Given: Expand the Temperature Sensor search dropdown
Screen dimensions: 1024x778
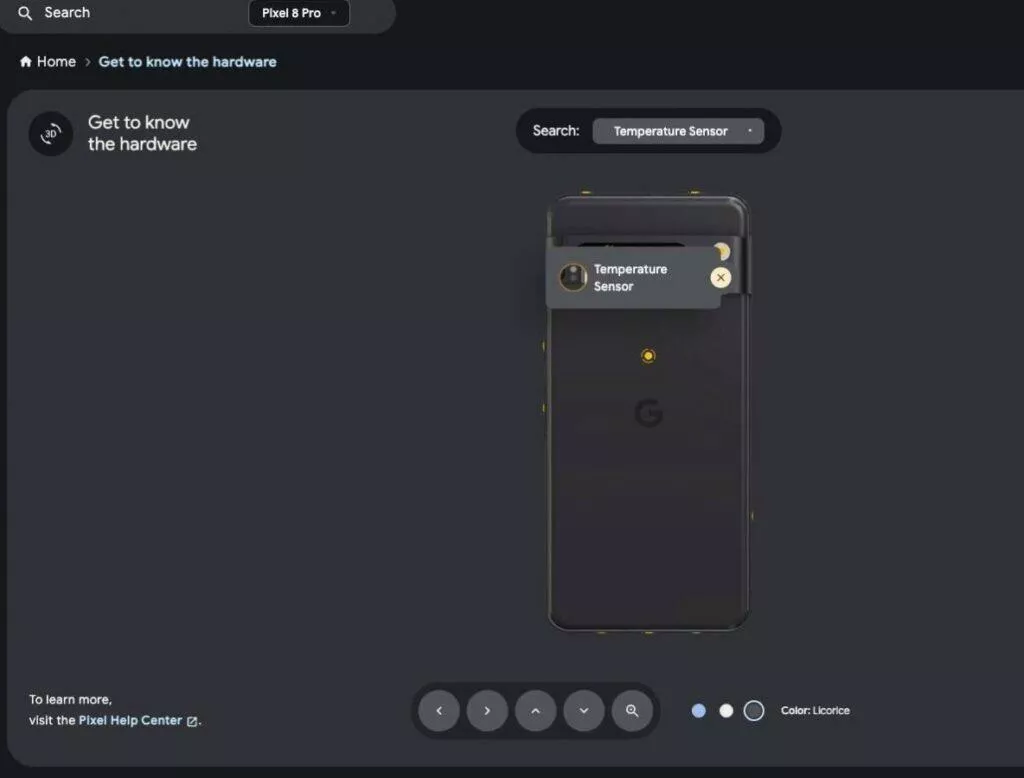Looking at the screenshot, I should click(678, 131).
